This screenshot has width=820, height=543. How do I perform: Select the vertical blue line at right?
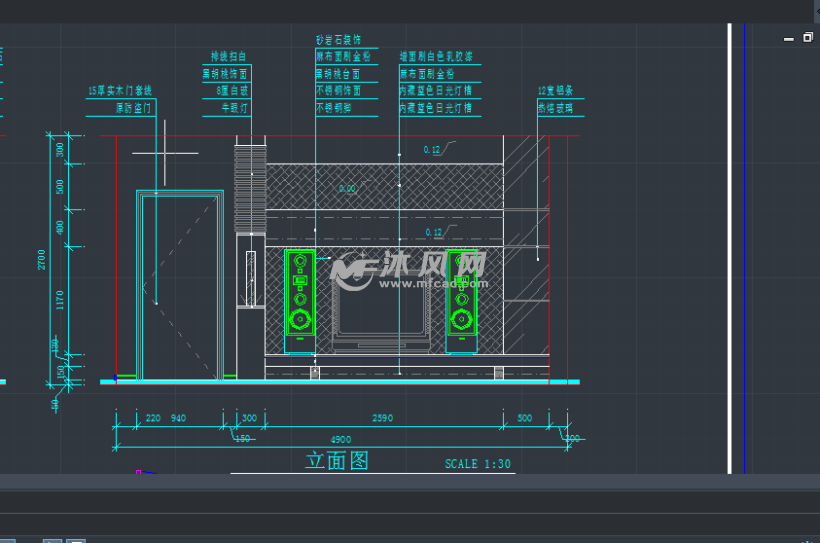click(x=744, y=250)
